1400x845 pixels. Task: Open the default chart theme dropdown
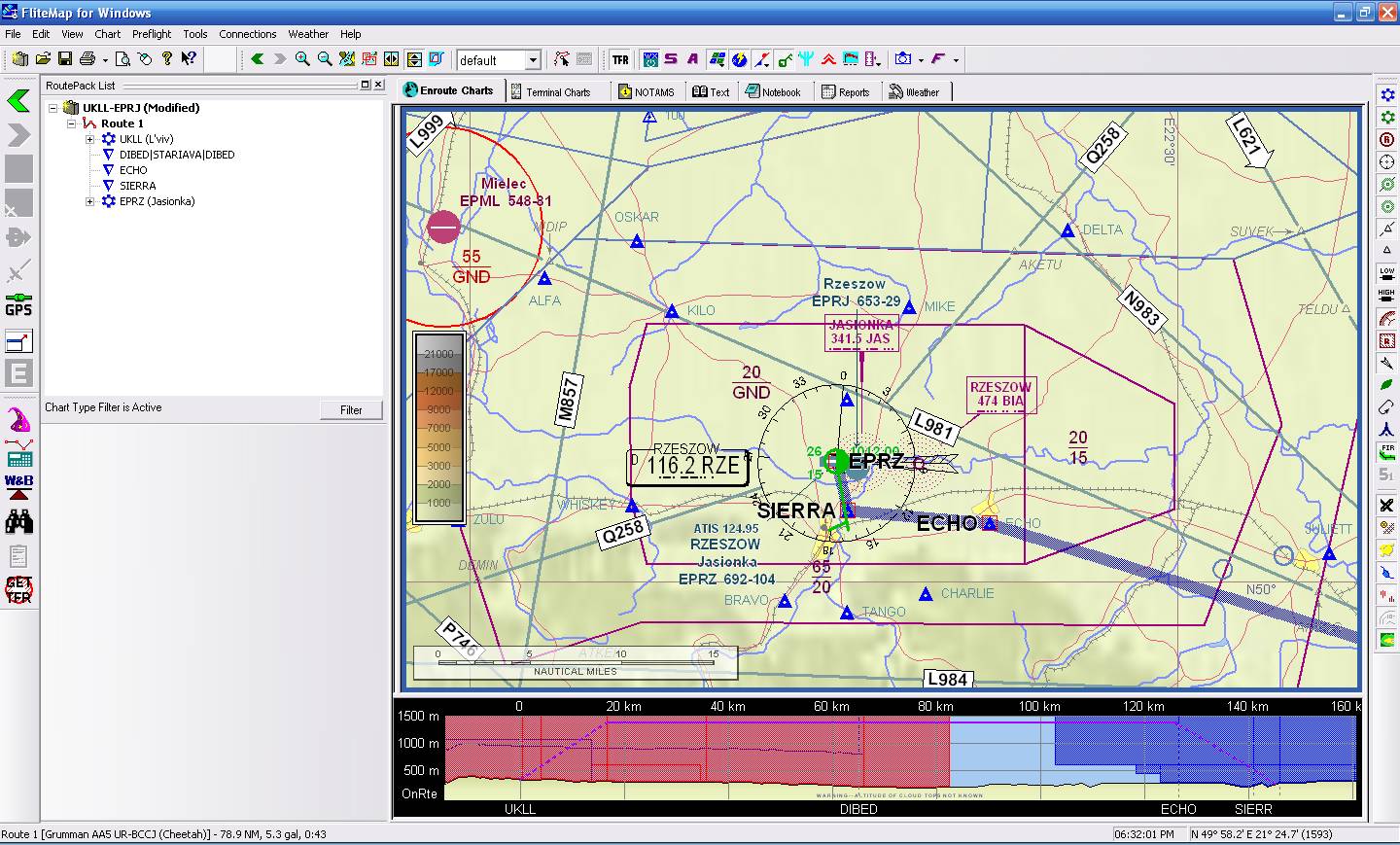533,60
